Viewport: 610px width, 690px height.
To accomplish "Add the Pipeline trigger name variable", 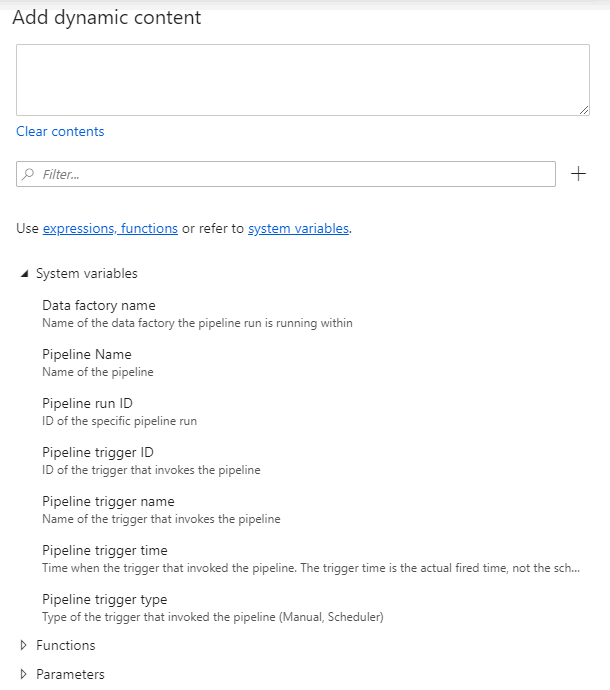I will 108,501.
